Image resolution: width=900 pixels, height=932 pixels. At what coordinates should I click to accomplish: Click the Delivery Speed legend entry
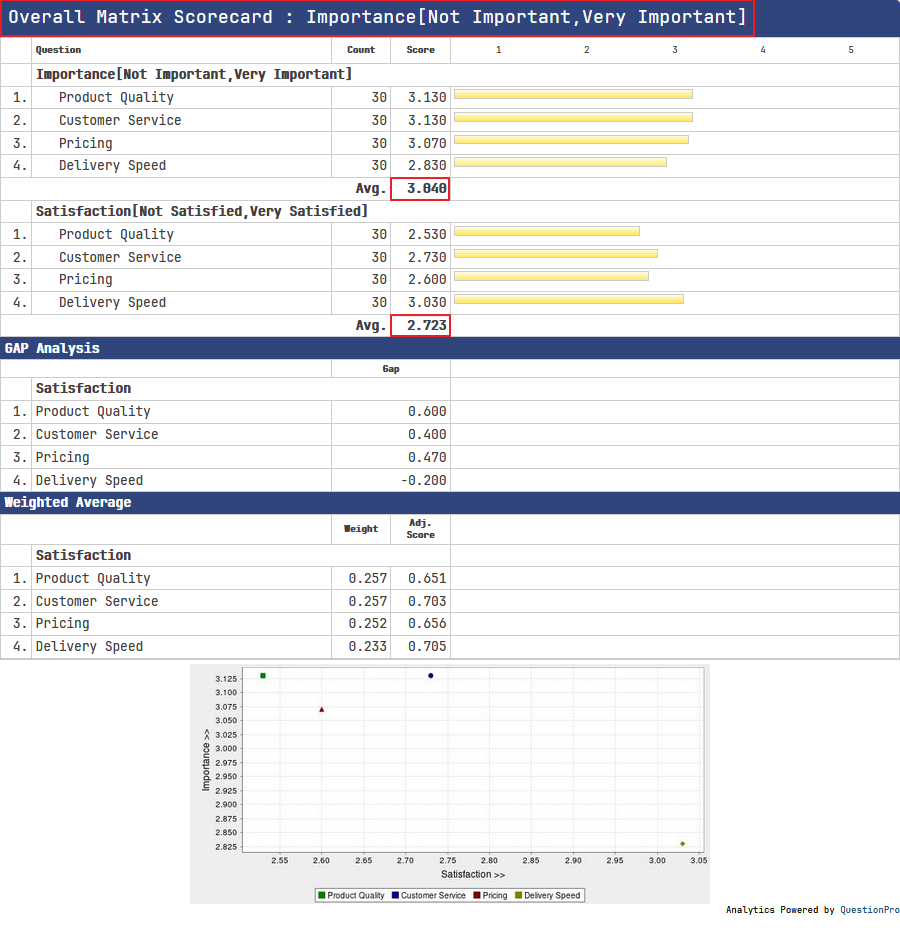[547, 895]
